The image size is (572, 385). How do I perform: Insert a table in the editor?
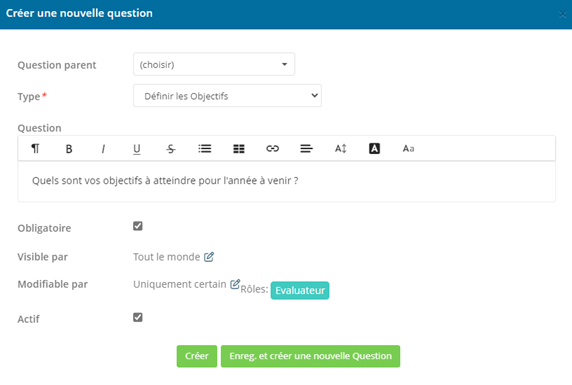[x=239, y=149]
